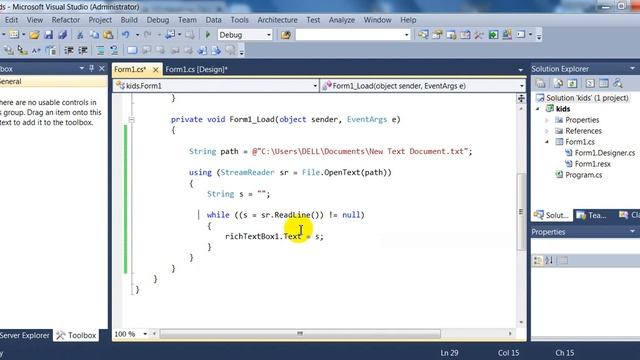
Task: Click Refresh icon in Solution Explorer toolbar
Action: 572,83
